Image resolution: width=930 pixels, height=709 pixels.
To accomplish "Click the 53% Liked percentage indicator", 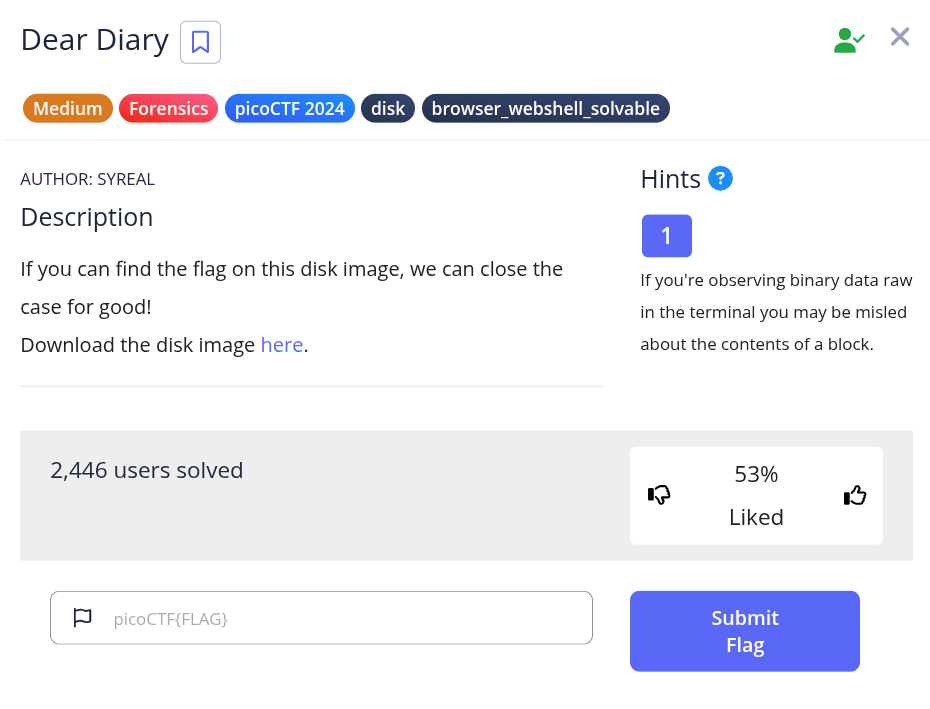I will [x=756, y=474].
